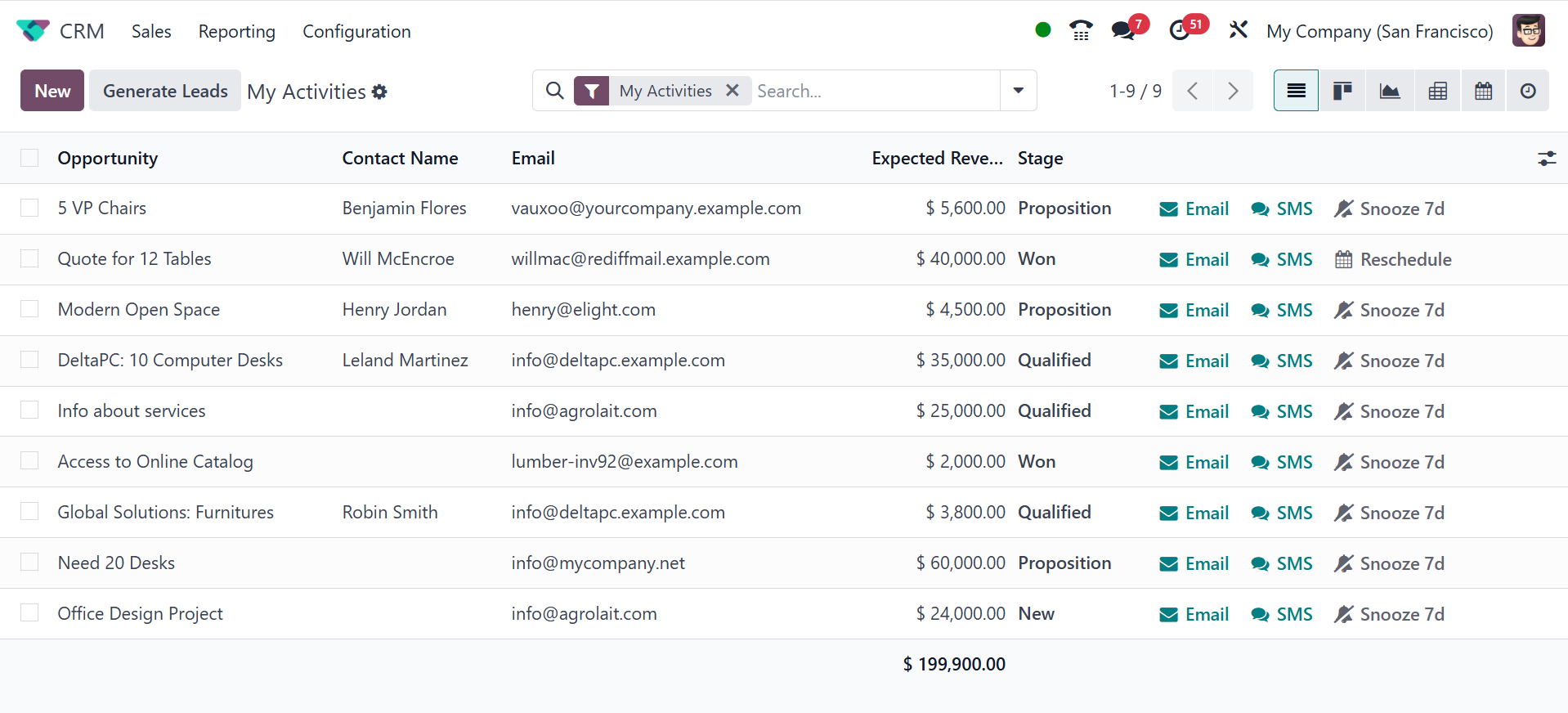1568x713 pixels.
Task: Open Discuss conversations notifications
Action: point(1124,31)
